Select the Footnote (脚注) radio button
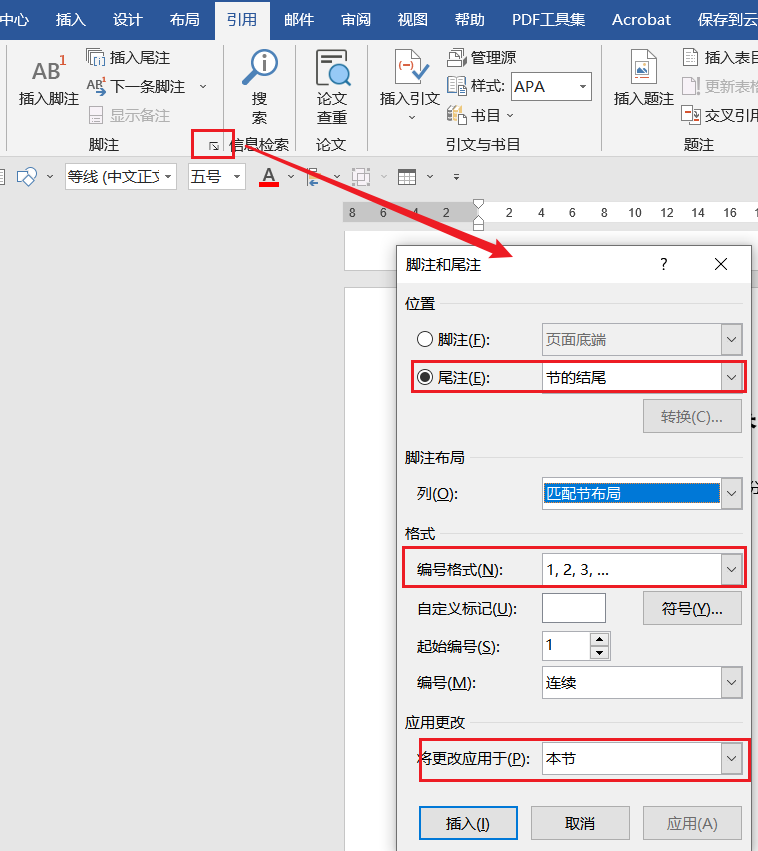This screenshot has height=851, width=758. [x=425, y=340]
